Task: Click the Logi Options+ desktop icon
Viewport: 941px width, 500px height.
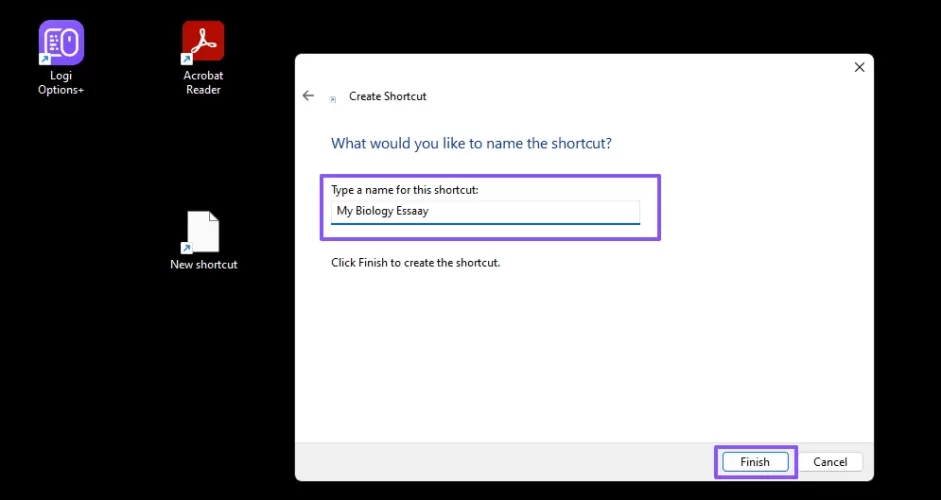Action: click(x=61, y=43)
